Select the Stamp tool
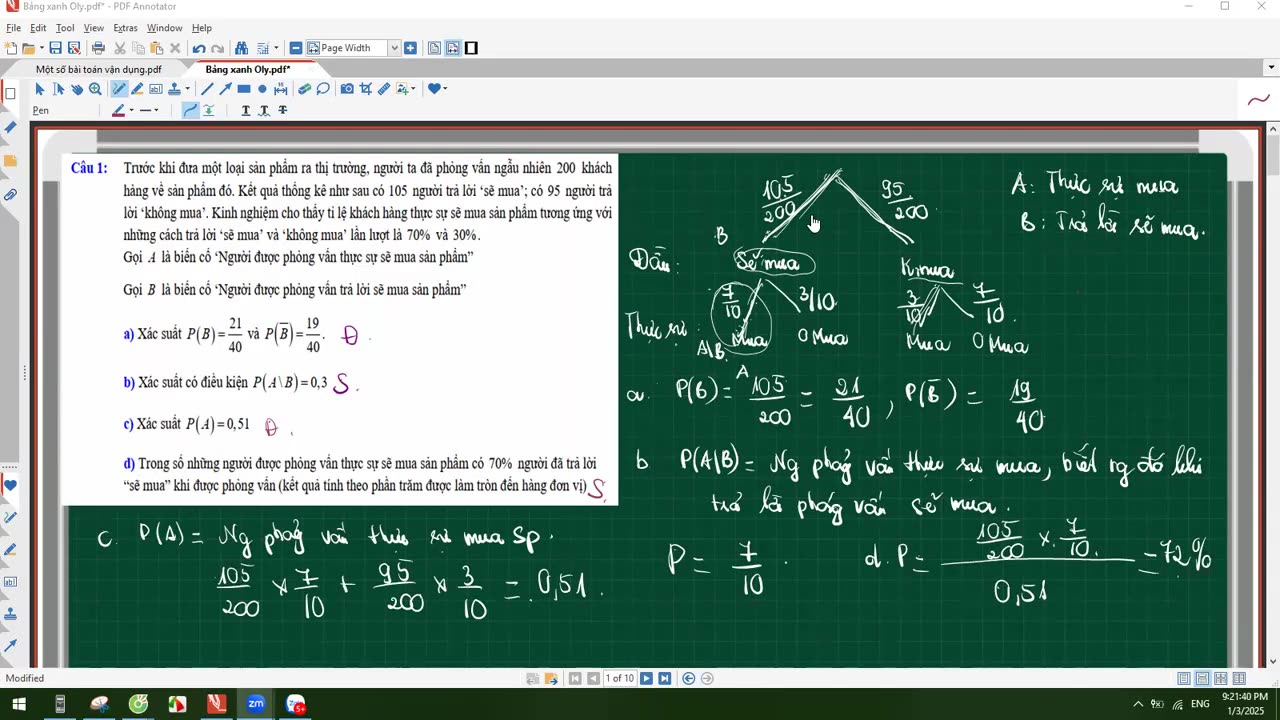The width and height of the screenshot is (1280, 720). (x=174, y=89)
